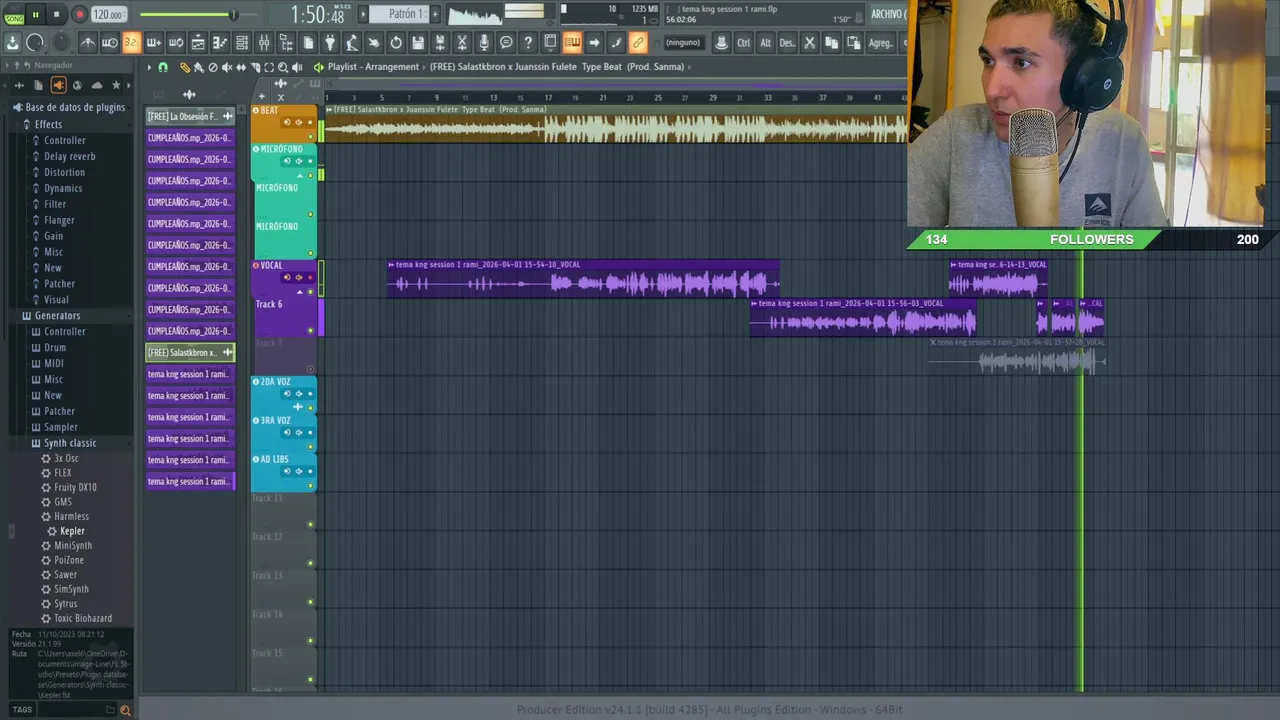Click the playlist timeline at bar 25
The image size is (1280, 720).
click(x=658, y=97)
